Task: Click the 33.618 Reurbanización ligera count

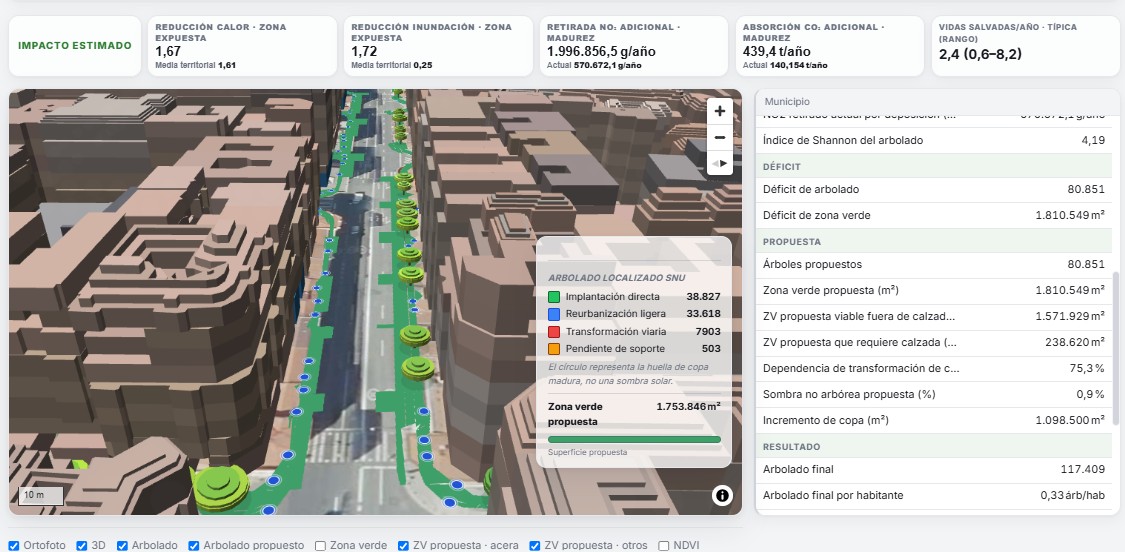Action: point(703,314)
